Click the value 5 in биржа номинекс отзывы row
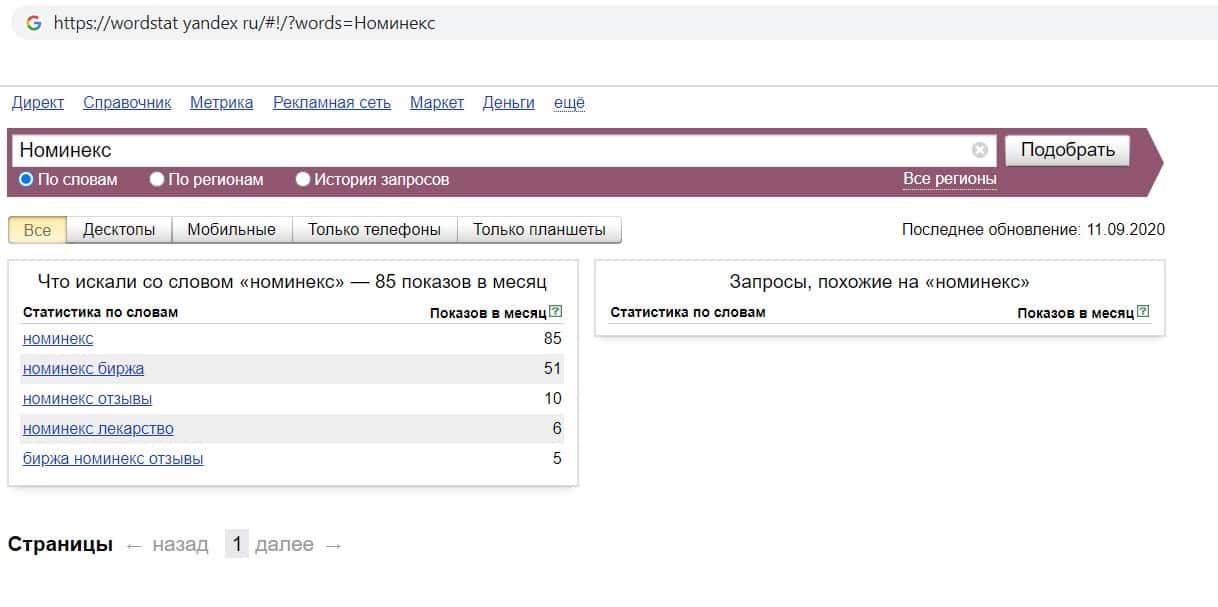1218x607 pixels. click(557, 459)
